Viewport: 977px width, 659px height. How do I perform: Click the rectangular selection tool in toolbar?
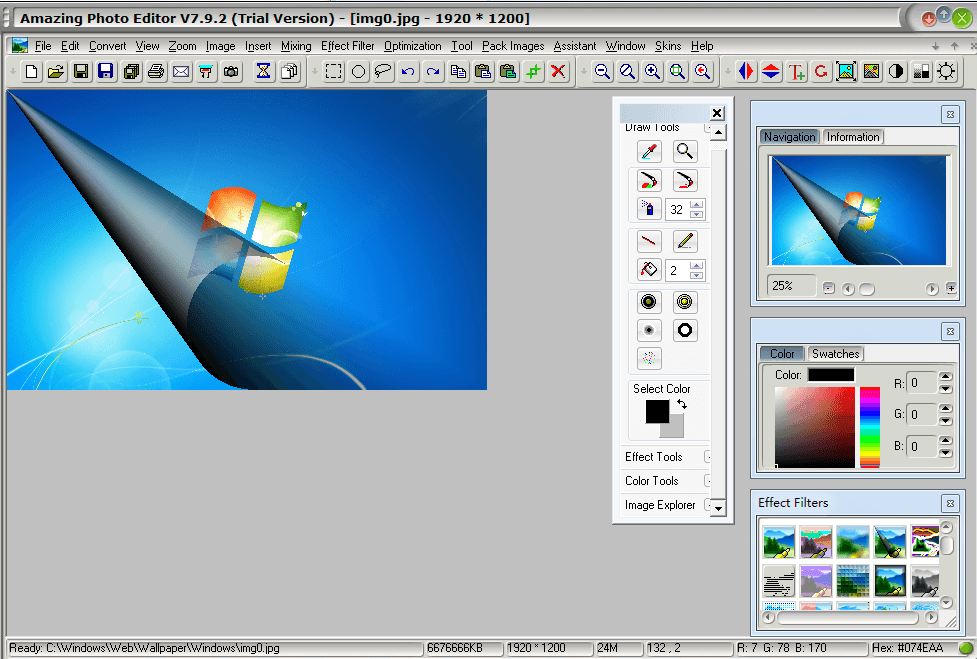coord(333,71)
